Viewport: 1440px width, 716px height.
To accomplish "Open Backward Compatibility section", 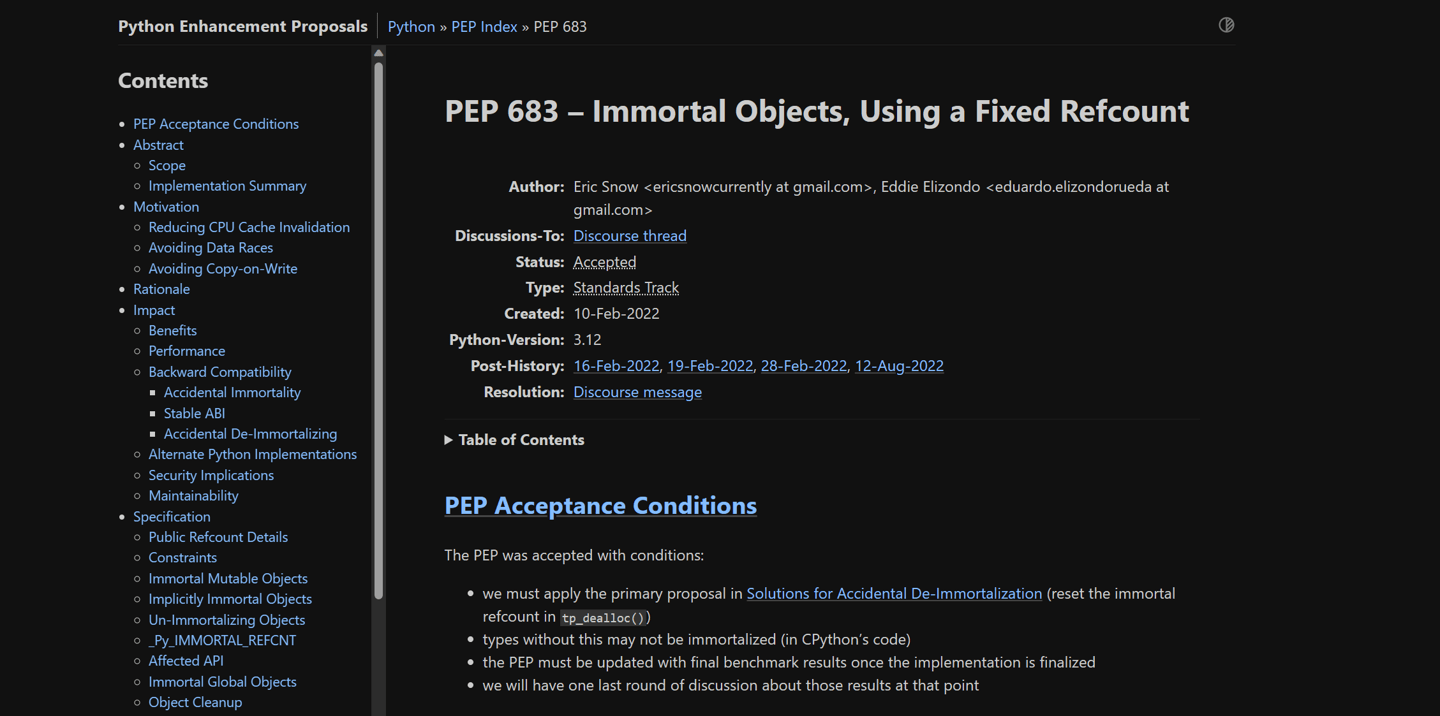I will (x=219, y=371).
